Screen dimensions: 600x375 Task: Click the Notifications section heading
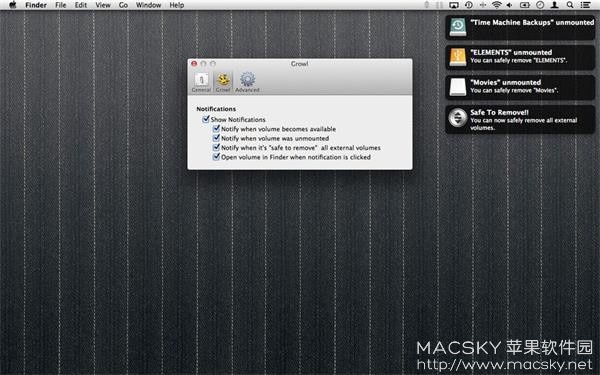pyautogui.click(x=216, y=109)
